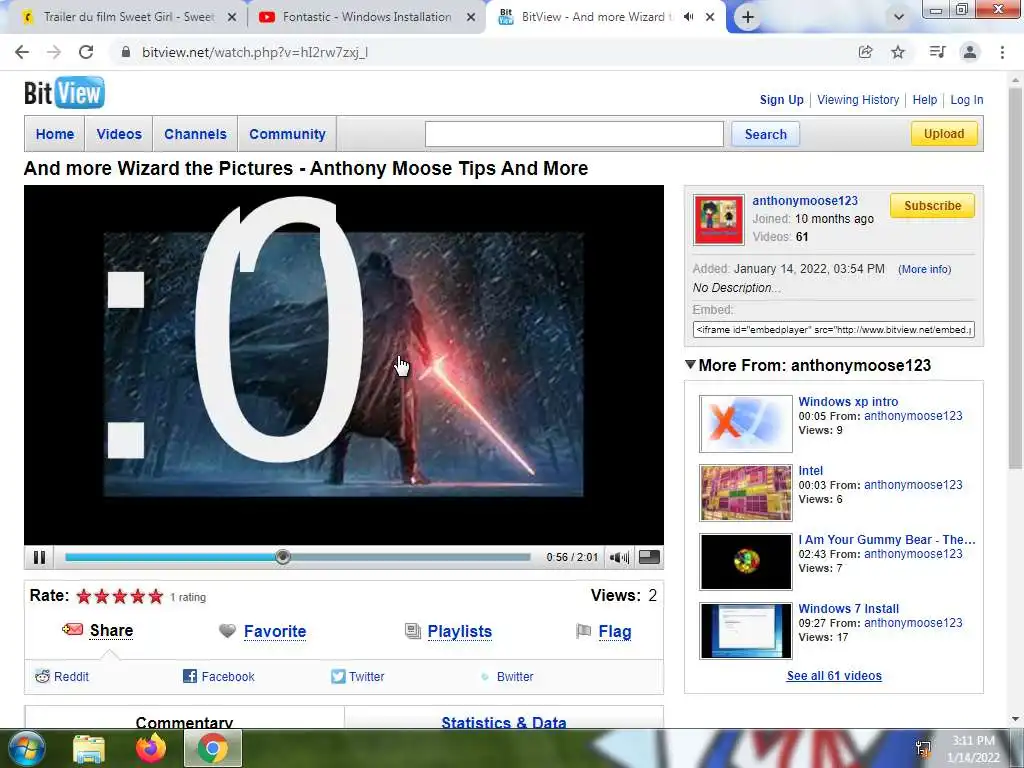Screen dimensions: 1024x768
Task: Open the Channels nav item
Action: click(195, 134)
